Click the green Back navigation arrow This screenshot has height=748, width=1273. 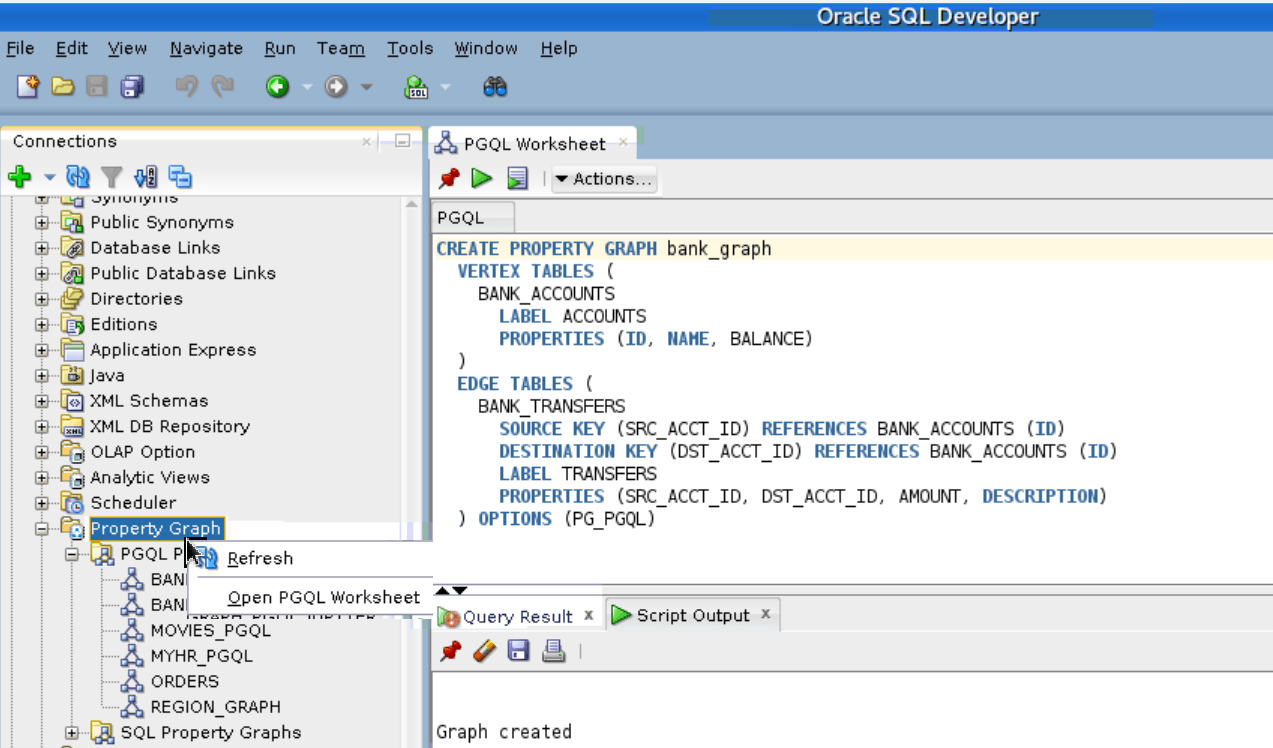click(x=277, y=87)
